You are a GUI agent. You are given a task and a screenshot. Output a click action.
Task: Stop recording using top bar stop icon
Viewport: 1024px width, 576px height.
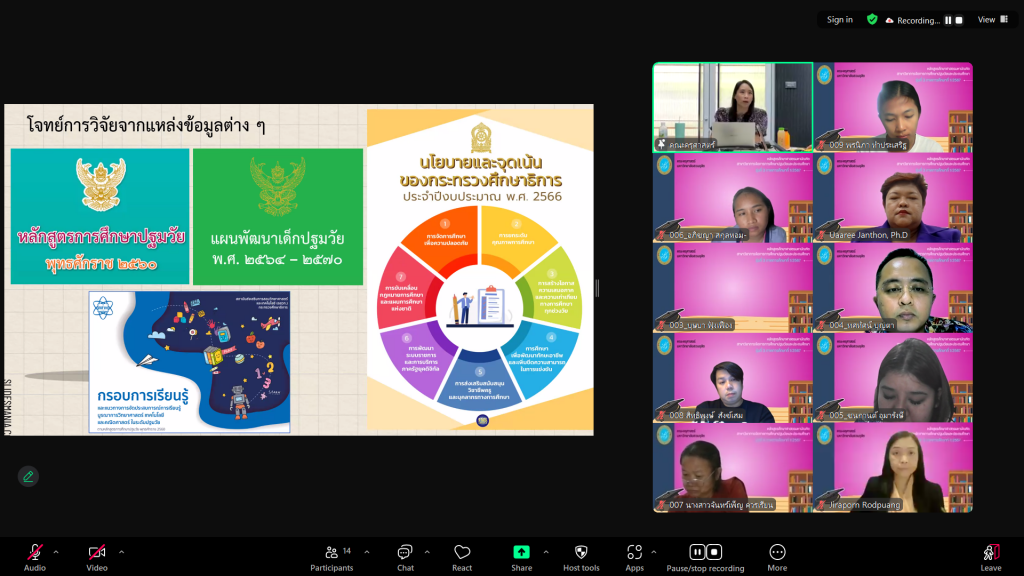960,20
